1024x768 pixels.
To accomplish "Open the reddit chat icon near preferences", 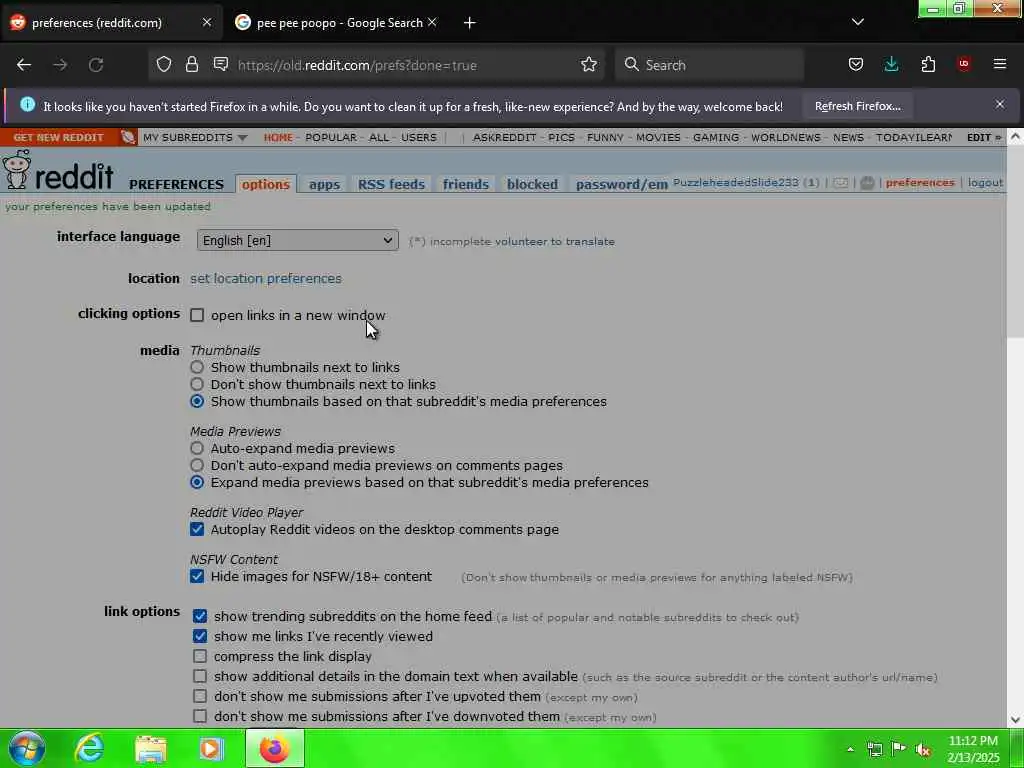I will (867, 183).
